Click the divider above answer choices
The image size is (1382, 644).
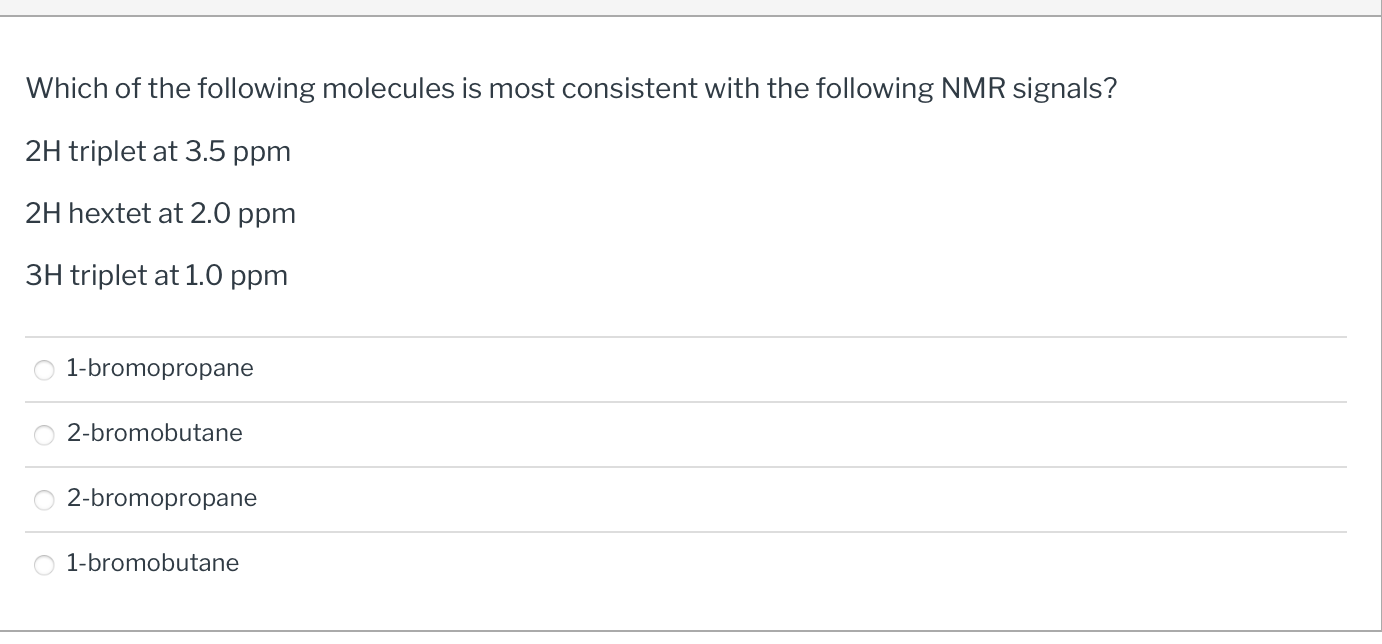[690, 336]
